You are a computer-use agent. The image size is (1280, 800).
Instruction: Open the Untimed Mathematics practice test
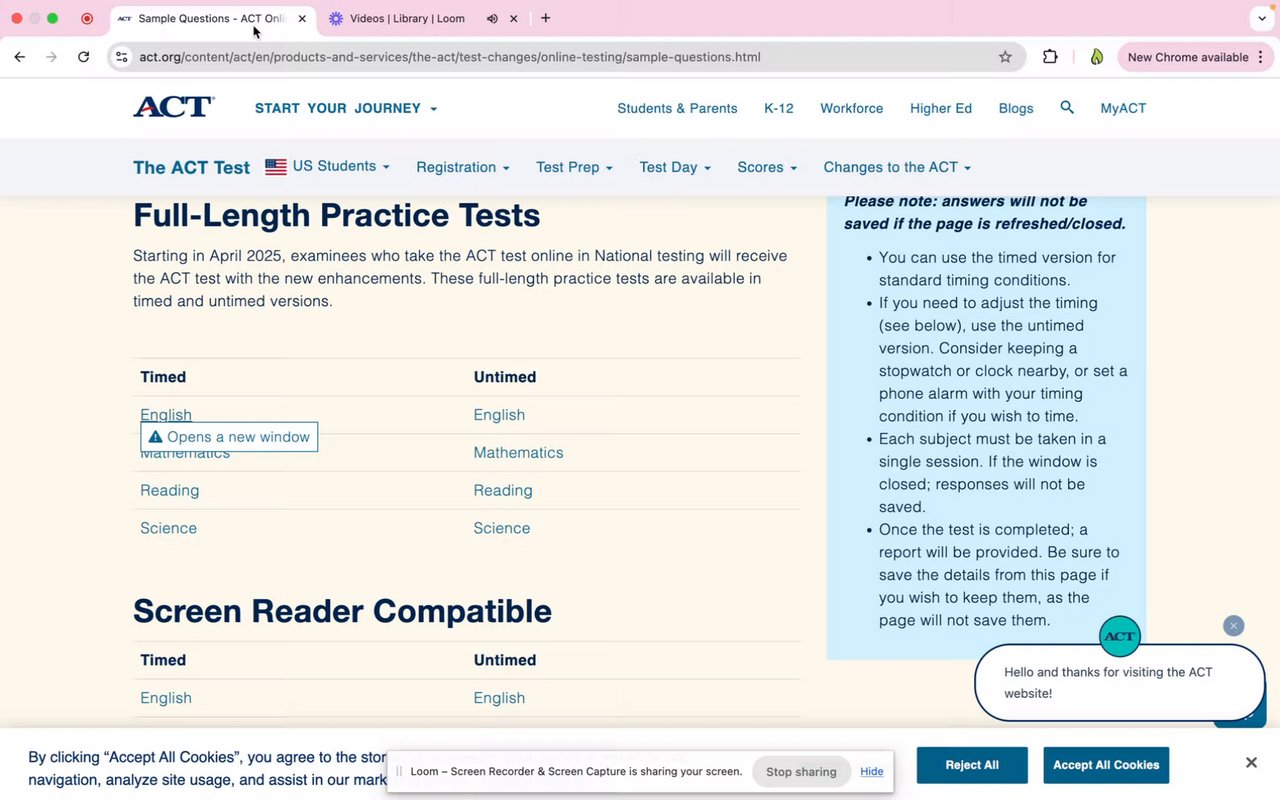[518, 452]
